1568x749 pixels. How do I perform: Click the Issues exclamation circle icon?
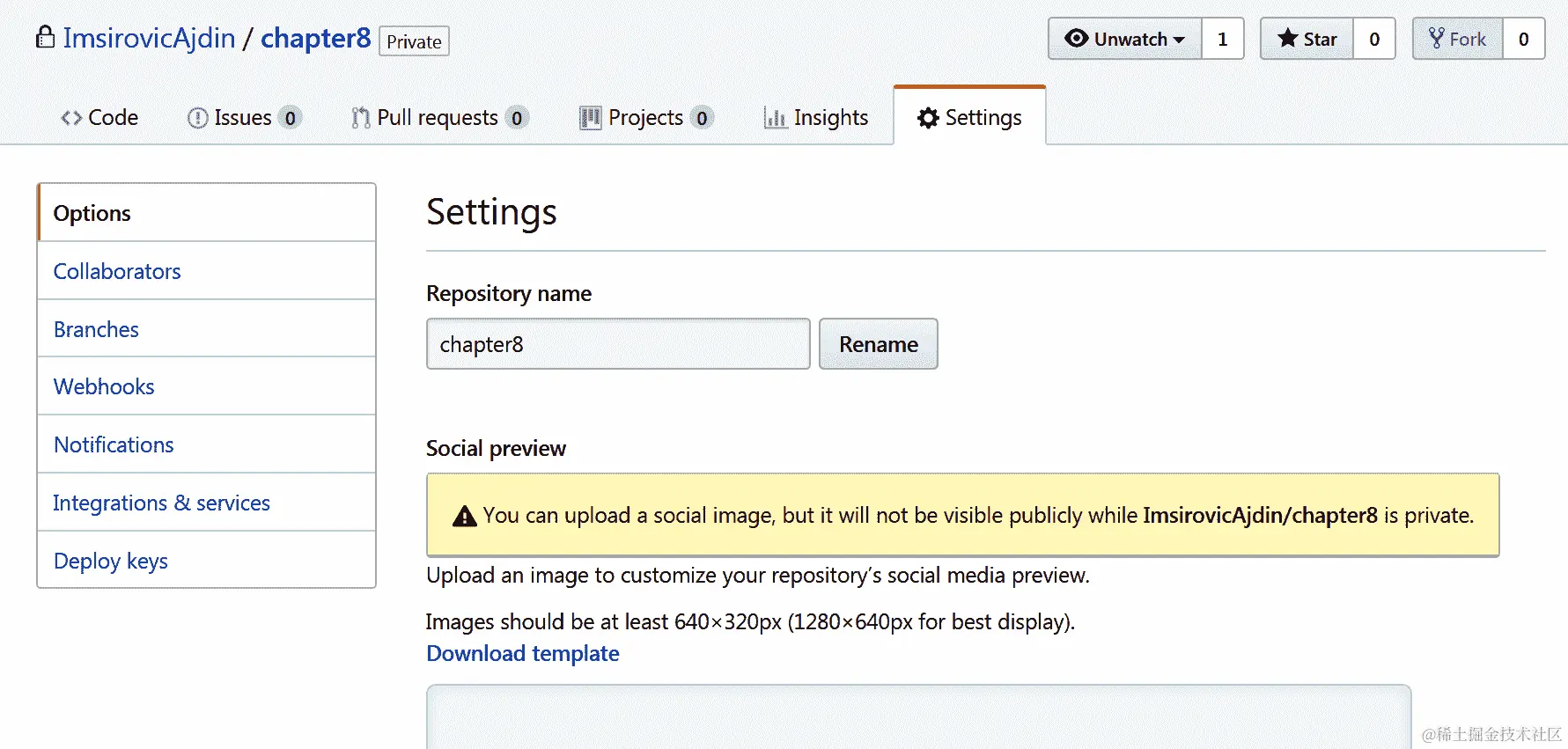tap(198, 118)
